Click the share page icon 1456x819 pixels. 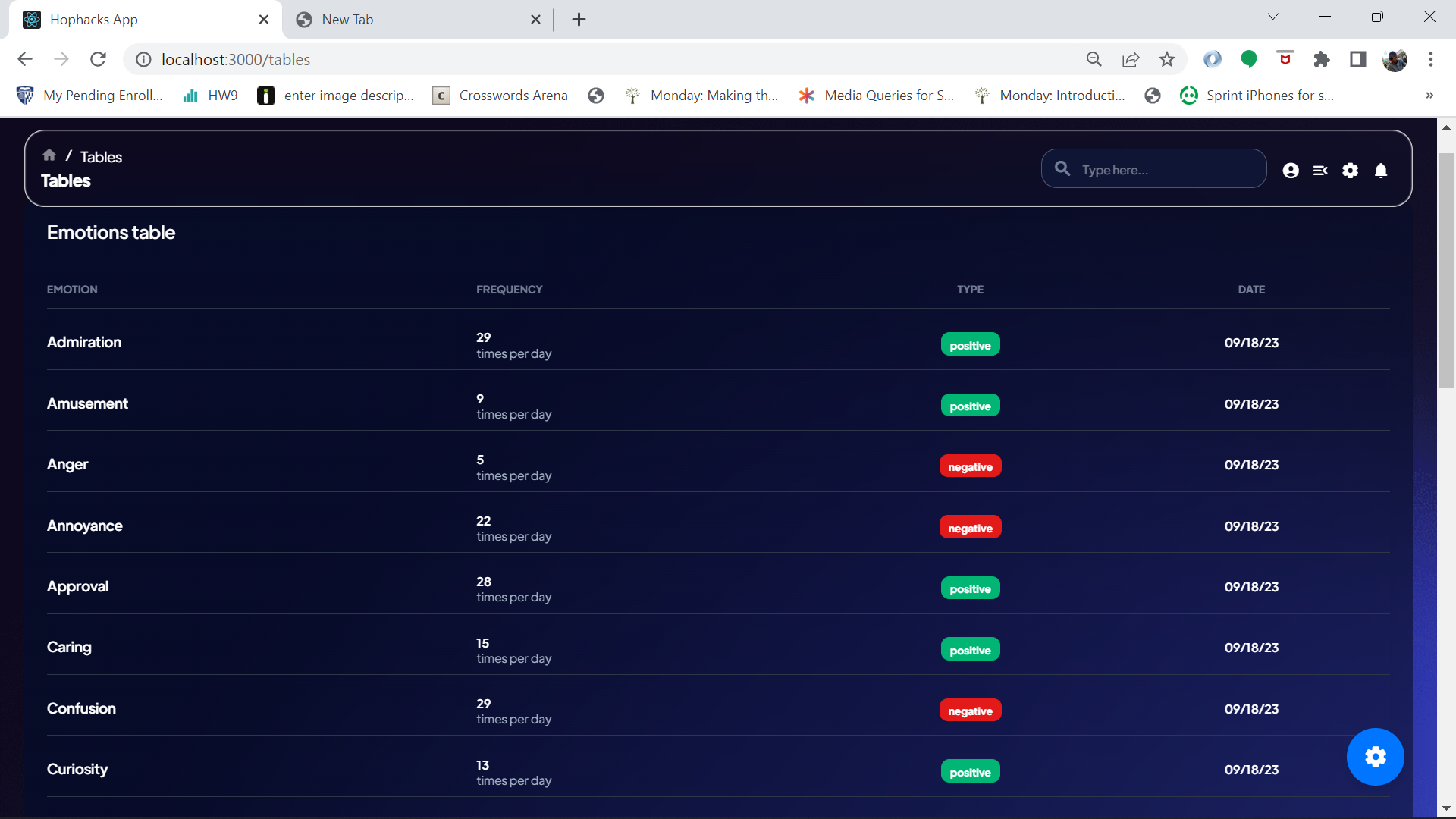coord(1131,59)
